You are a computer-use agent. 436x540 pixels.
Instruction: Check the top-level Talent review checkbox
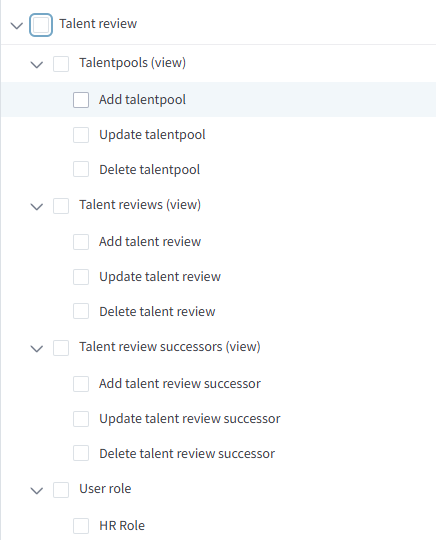tap(41, 25)
